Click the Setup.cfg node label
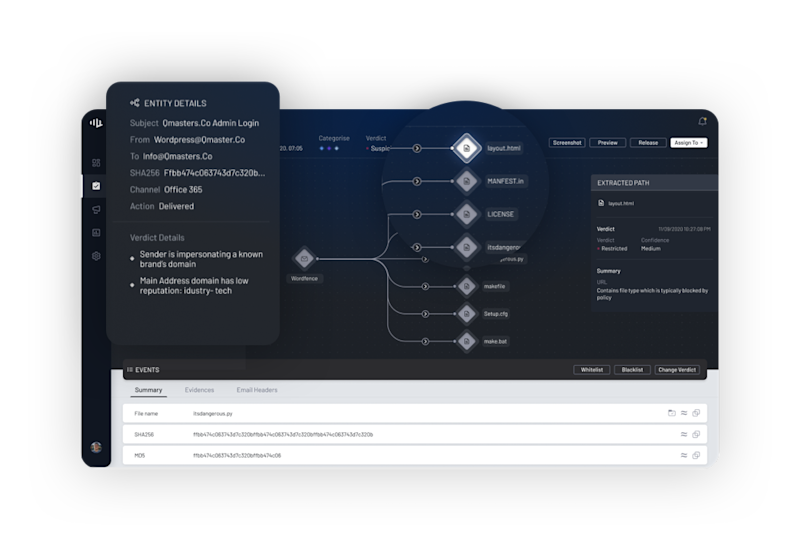 496,314
